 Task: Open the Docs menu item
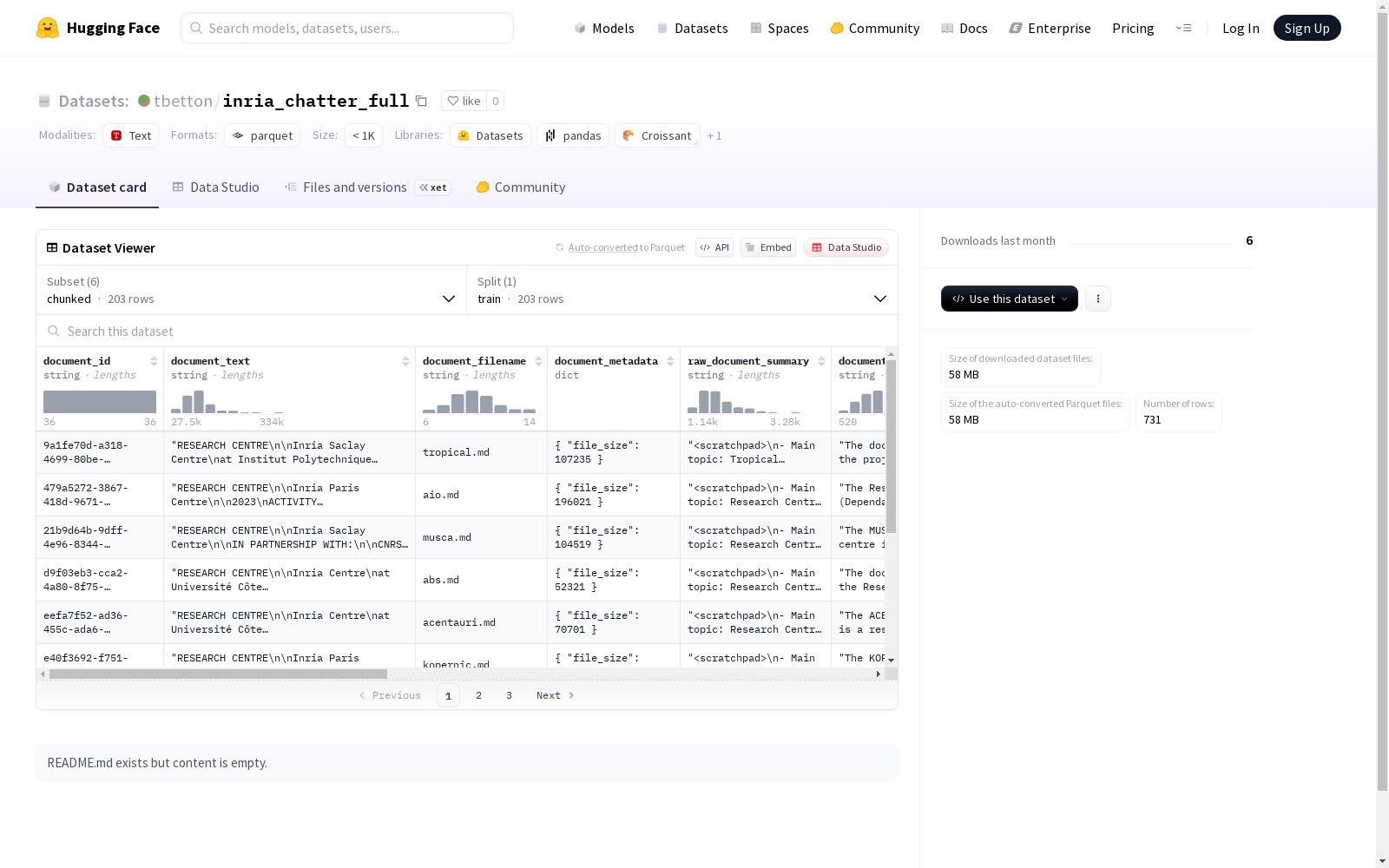tap(964, 28)
